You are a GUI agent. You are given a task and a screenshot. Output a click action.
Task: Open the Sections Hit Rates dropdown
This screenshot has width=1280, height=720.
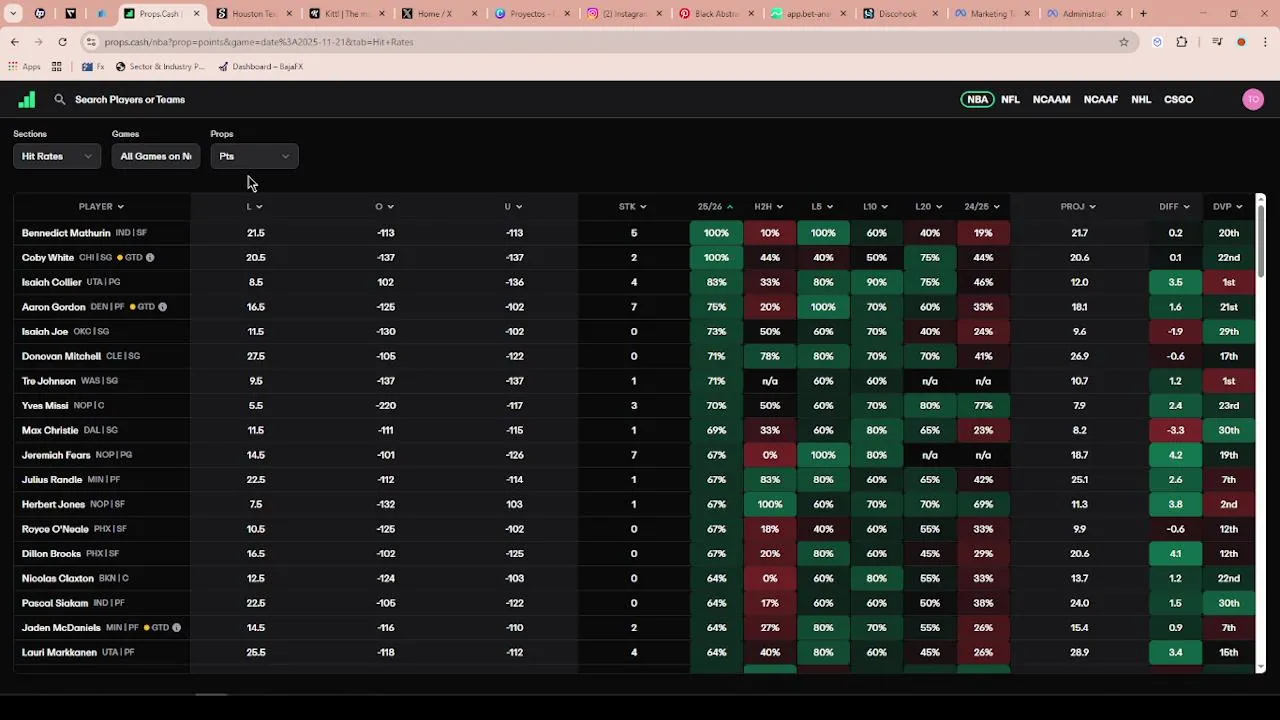tap(57, 156)
